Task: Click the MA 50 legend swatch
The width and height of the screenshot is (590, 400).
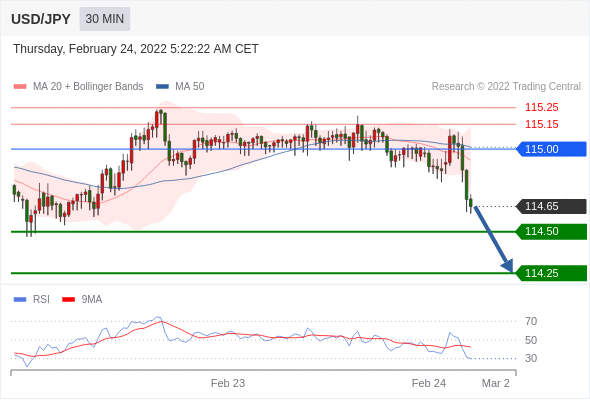Action: [162, 87]
